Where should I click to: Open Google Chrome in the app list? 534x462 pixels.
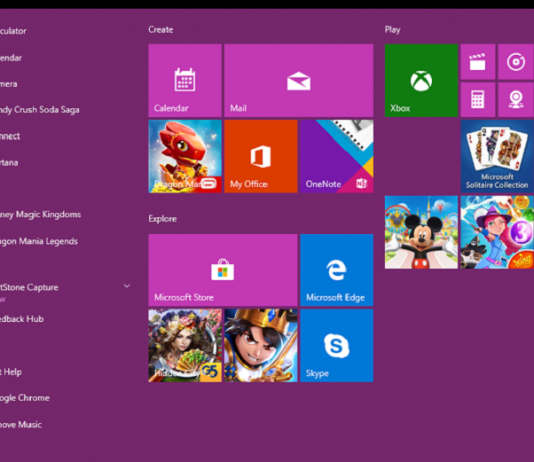pos(25,398)
